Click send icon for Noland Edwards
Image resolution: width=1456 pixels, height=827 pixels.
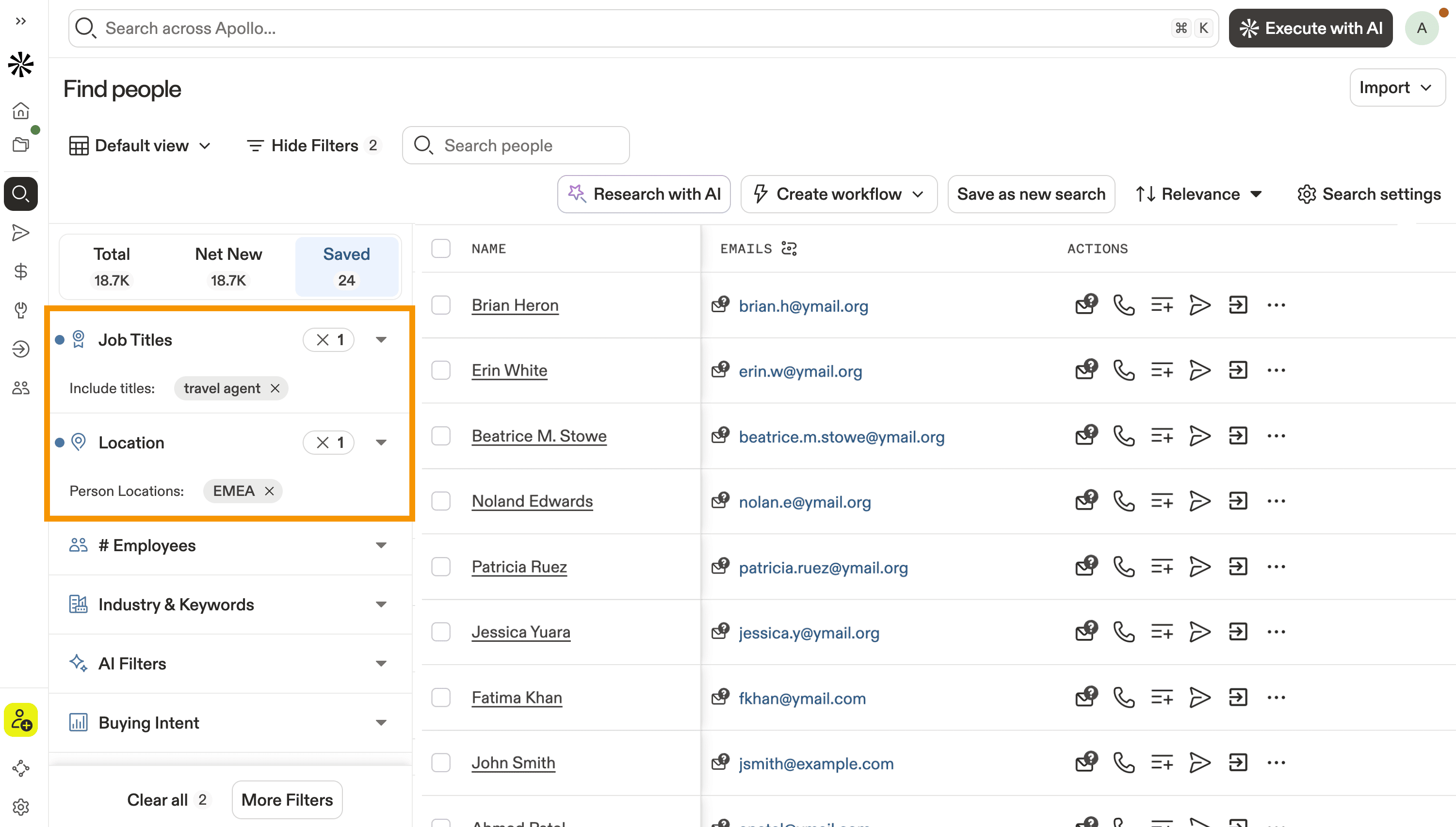[1200, 501]
